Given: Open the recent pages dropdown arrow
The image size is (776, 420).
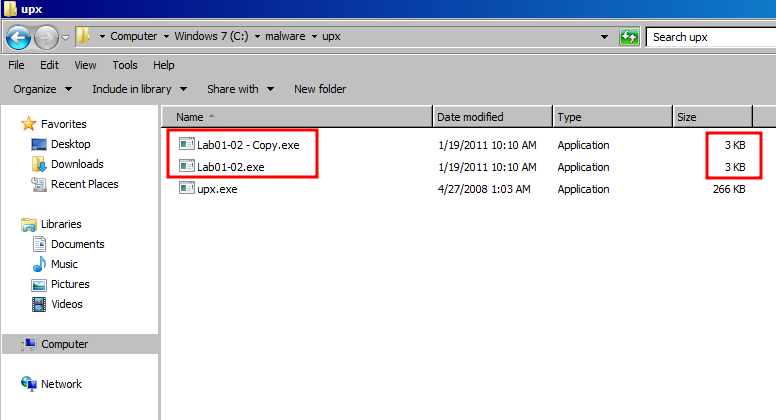Looking at the screenshot, I should tap(65, 38).
